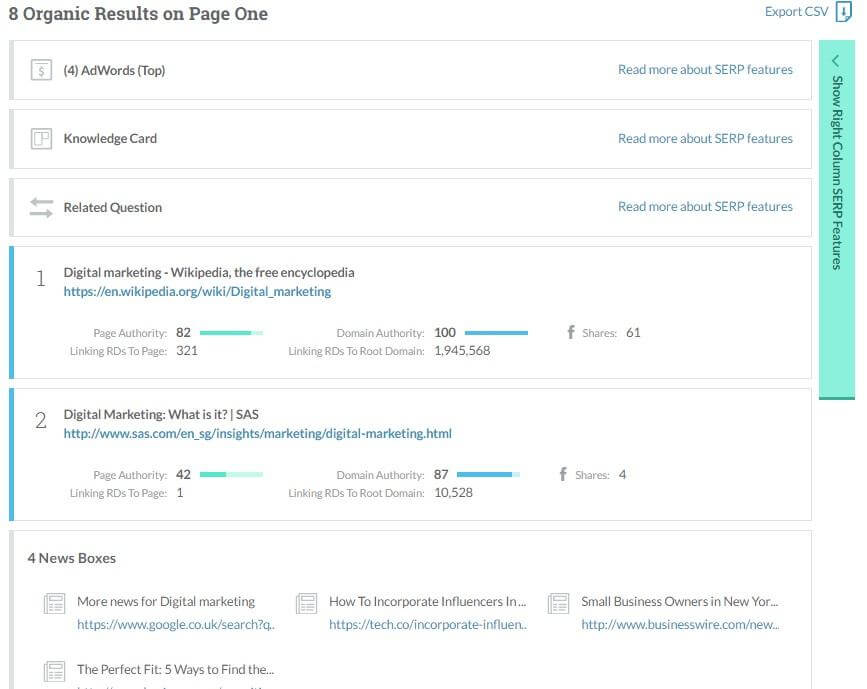867x689 pixels.
Task: Click the Page Authority 42 bar
Action: [231, 474]
